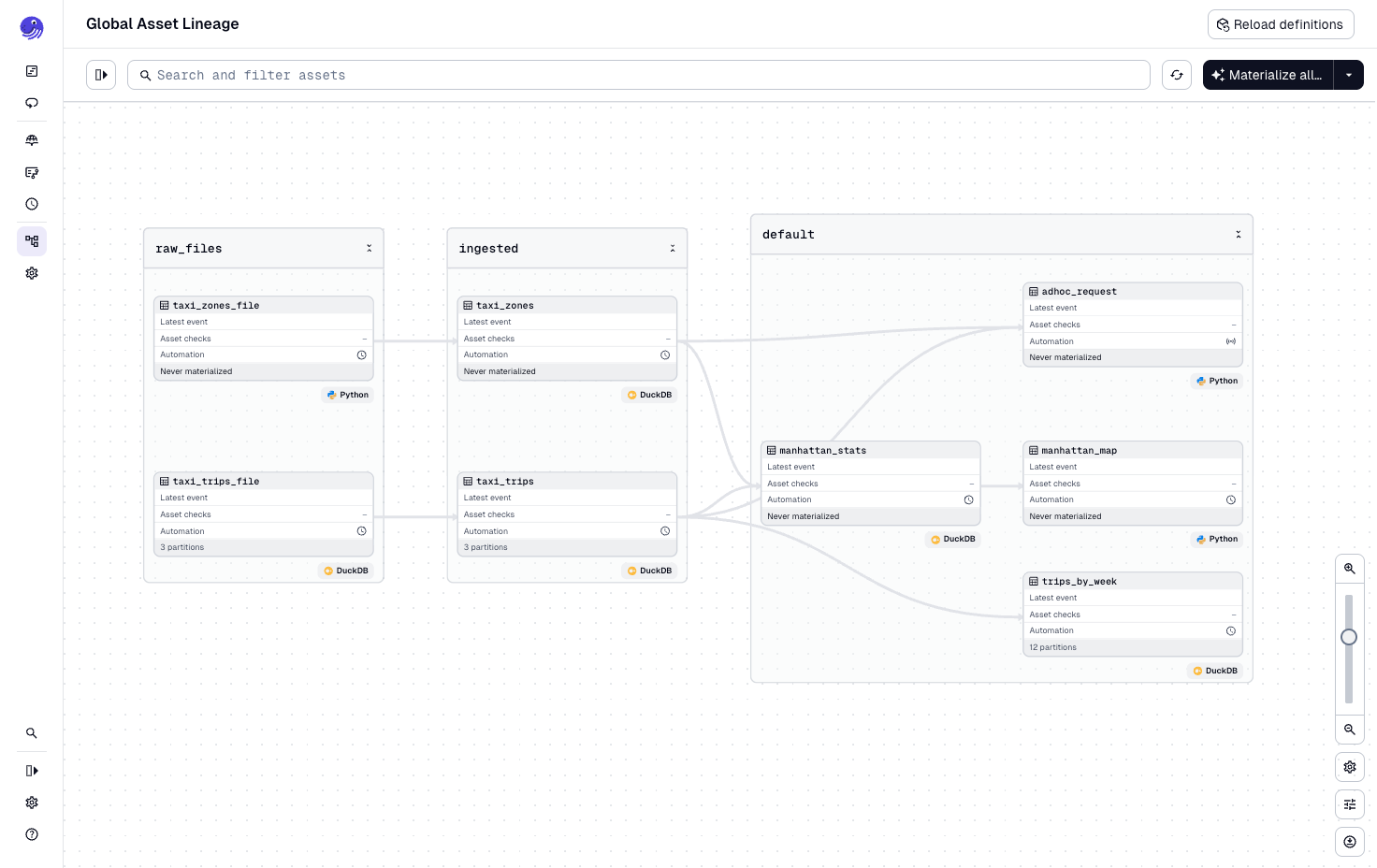This screenshot has height=868, width=1377.
Task: Zoom in with the magnifier-plus graph control
Action: pyautogui.click(x=1350, y=568)
